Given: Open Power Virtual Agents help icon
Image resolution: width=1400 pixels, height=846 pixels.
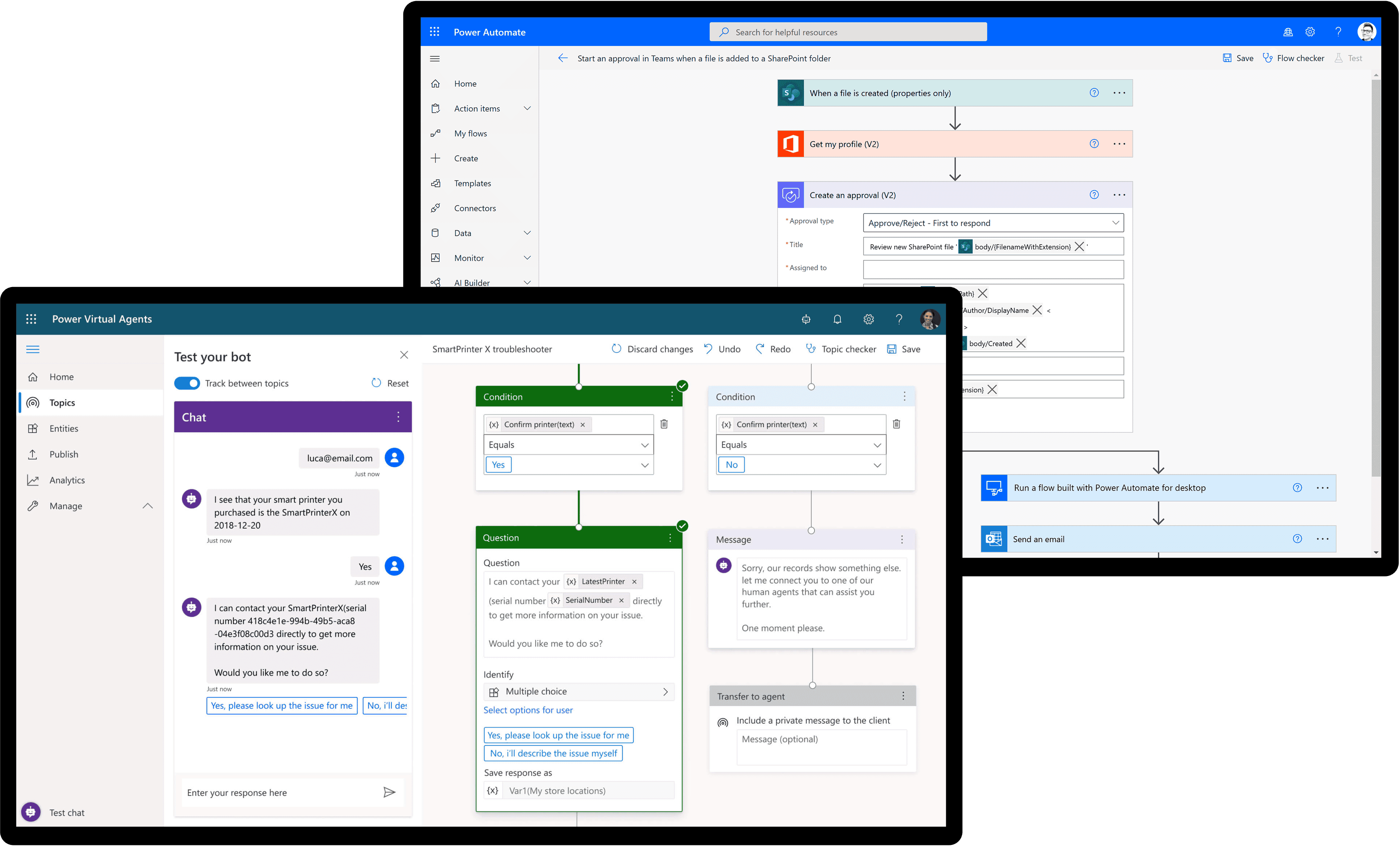Looking at the screenshot, I should point(899,319).
